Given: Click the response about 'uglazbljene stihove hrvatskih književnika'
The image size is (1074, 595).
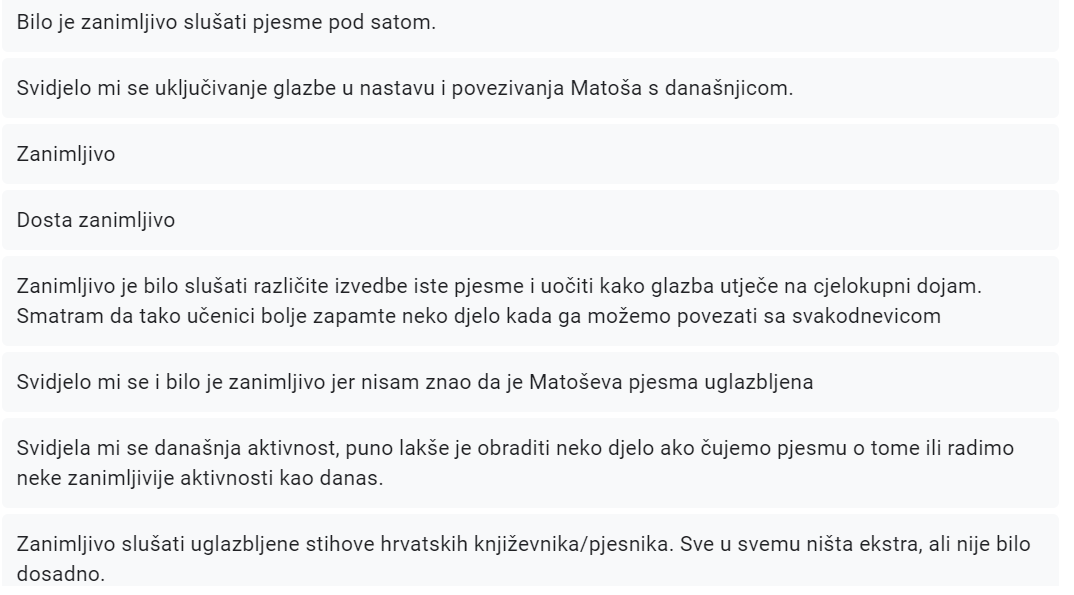Looking at the screenshot, I should click(530, 550).
